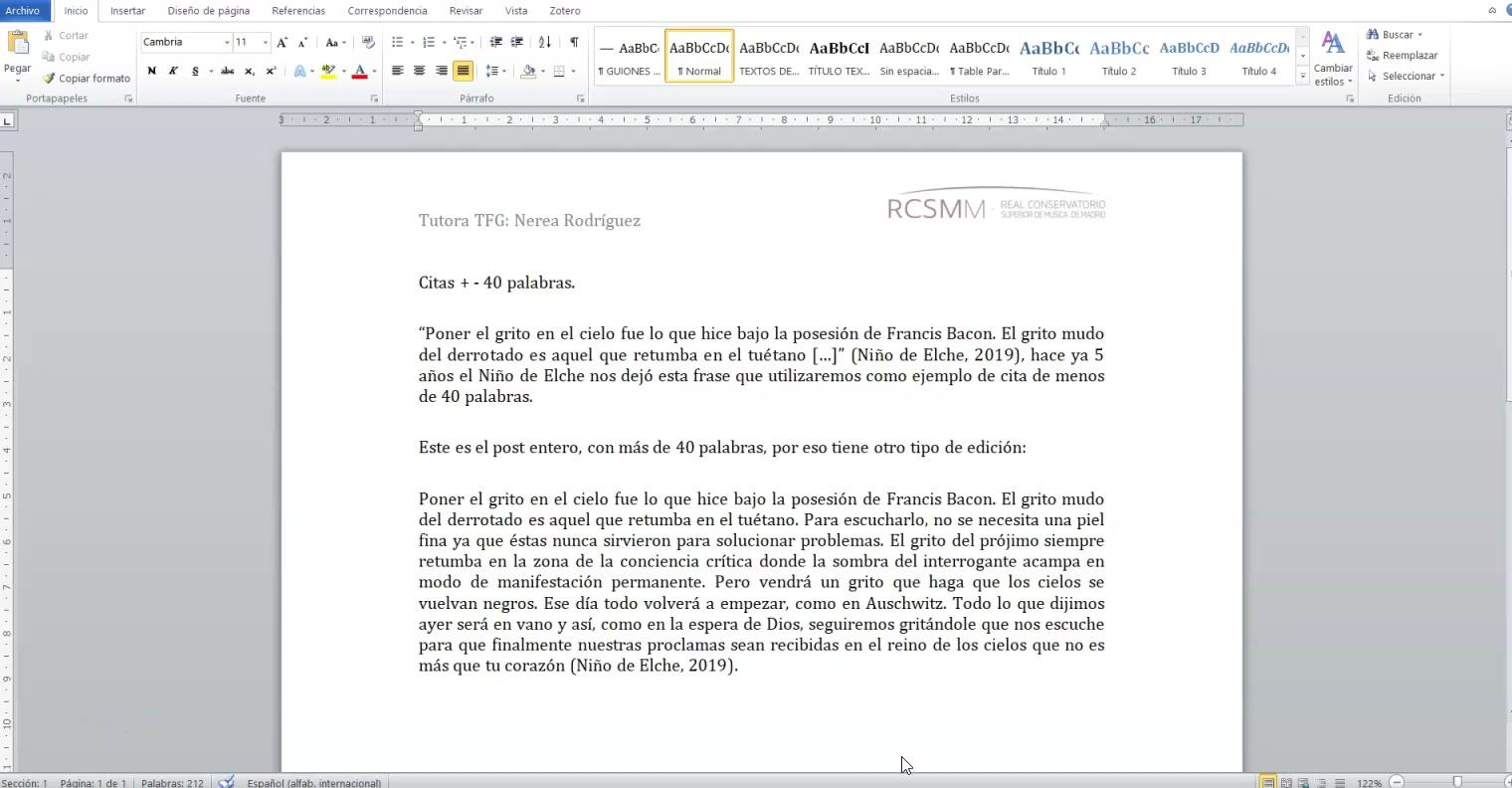This screenshot has width=1512, height=788.
Task: Apply the Título 2 style
Action: pos(1119,56)
